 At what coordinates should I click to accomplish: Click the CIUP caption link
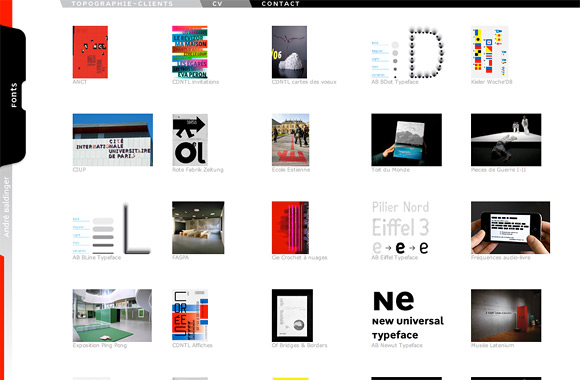pos(79,170)
